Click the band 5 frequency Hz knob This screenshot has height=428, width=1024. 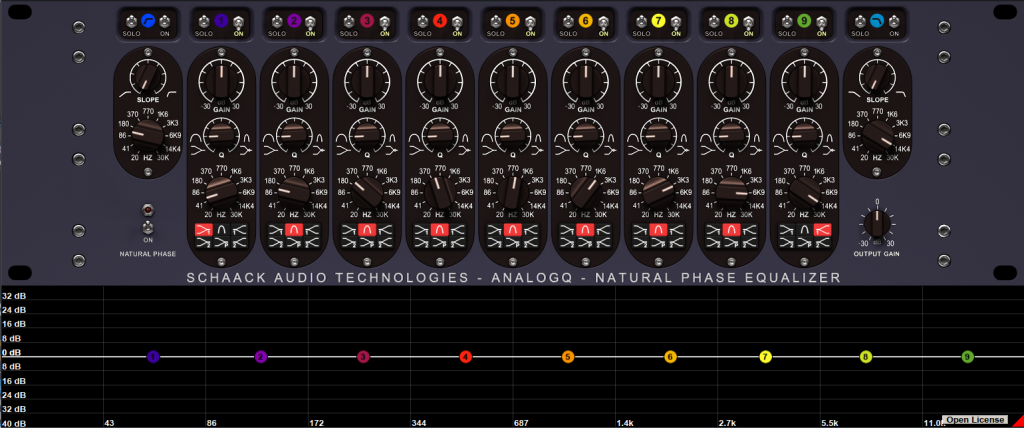513,192
